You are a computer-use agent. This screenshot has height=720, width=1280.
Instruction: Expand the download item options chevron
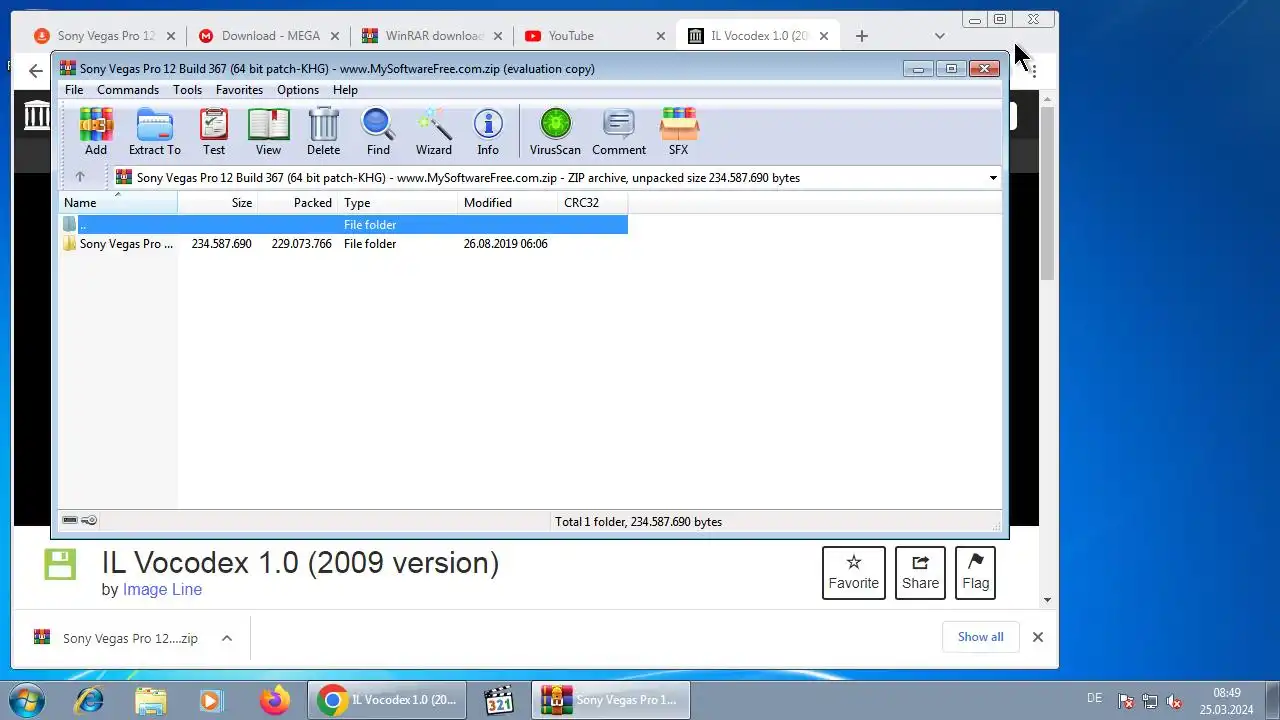(x=227, y=638)
